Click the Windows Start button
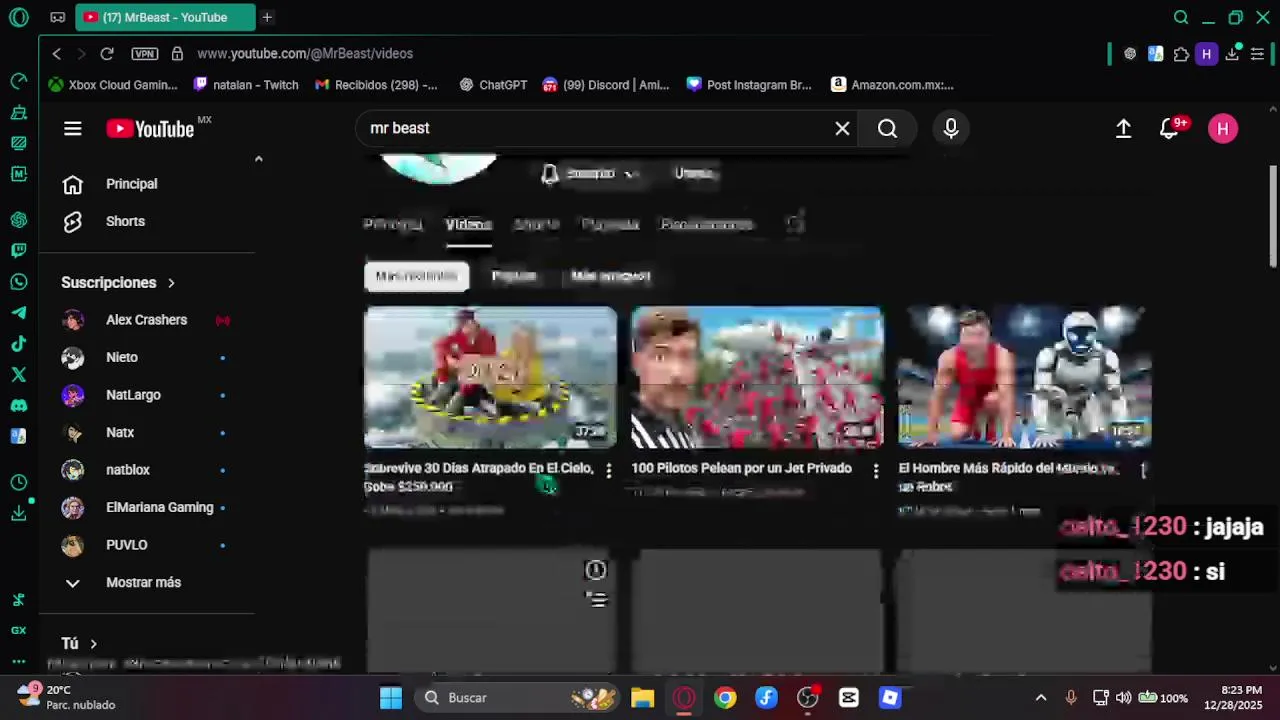Image resolution: width=1280 pixels, height=720 pixels. pyautogui.click(x=391, y=698)
